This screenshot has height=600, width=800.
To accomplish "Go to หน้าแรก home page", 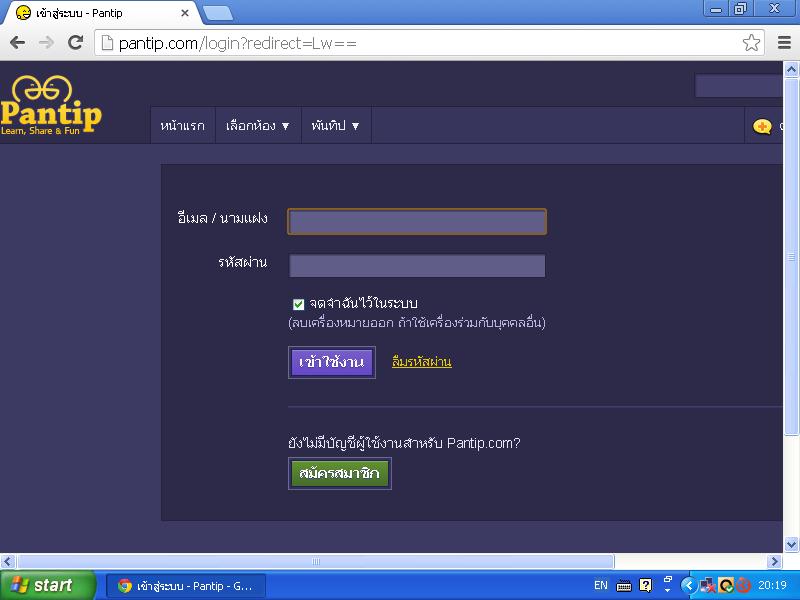I will click(x=183, y=126).
